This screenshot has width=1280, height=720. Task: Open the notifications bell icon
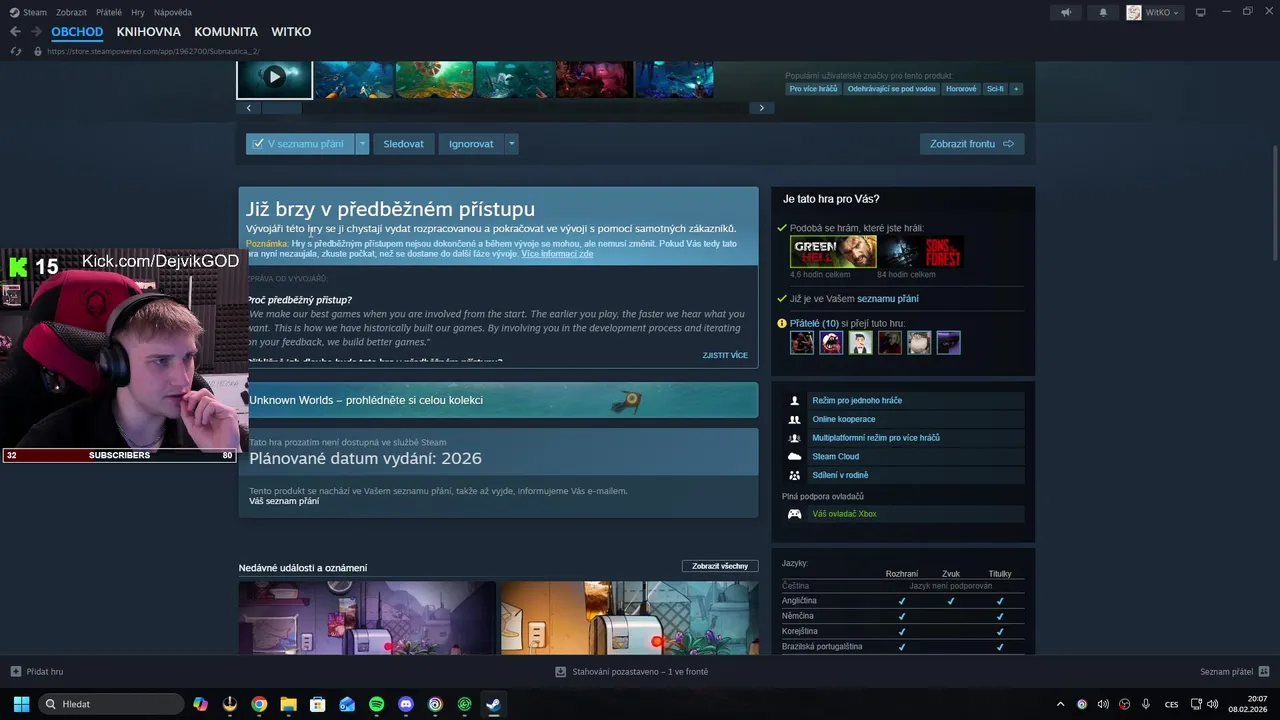coord(1103,12)
